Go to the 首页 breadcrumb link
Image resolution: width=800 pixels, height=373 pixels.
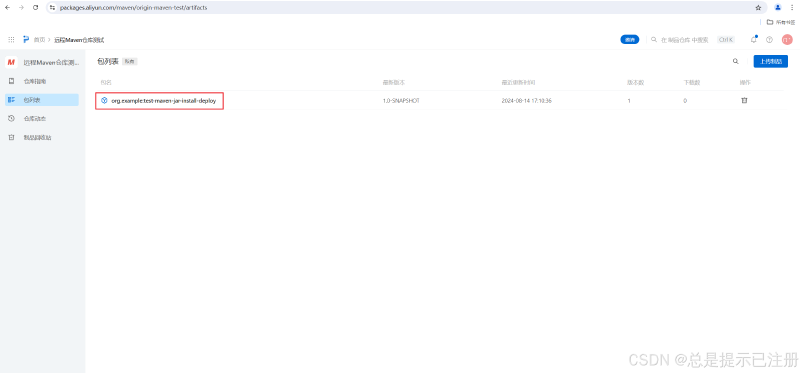tap(39, 40)
